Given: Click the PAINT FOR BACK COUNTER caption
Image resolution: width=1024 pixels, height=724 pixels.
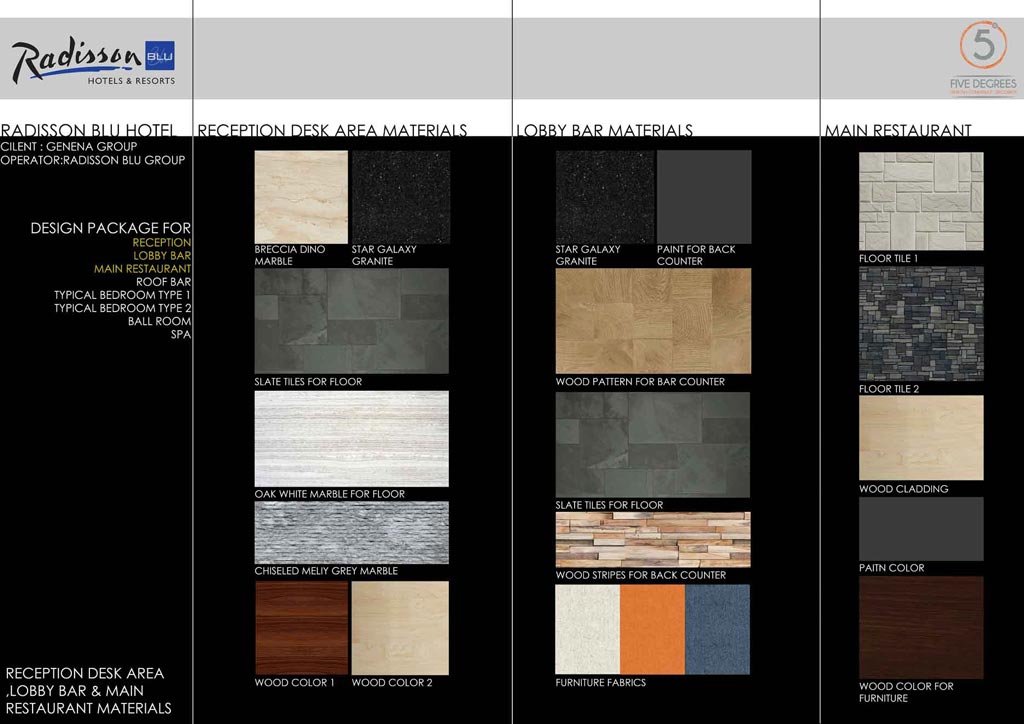Looking at the screenshot, I should coord(696,255).
